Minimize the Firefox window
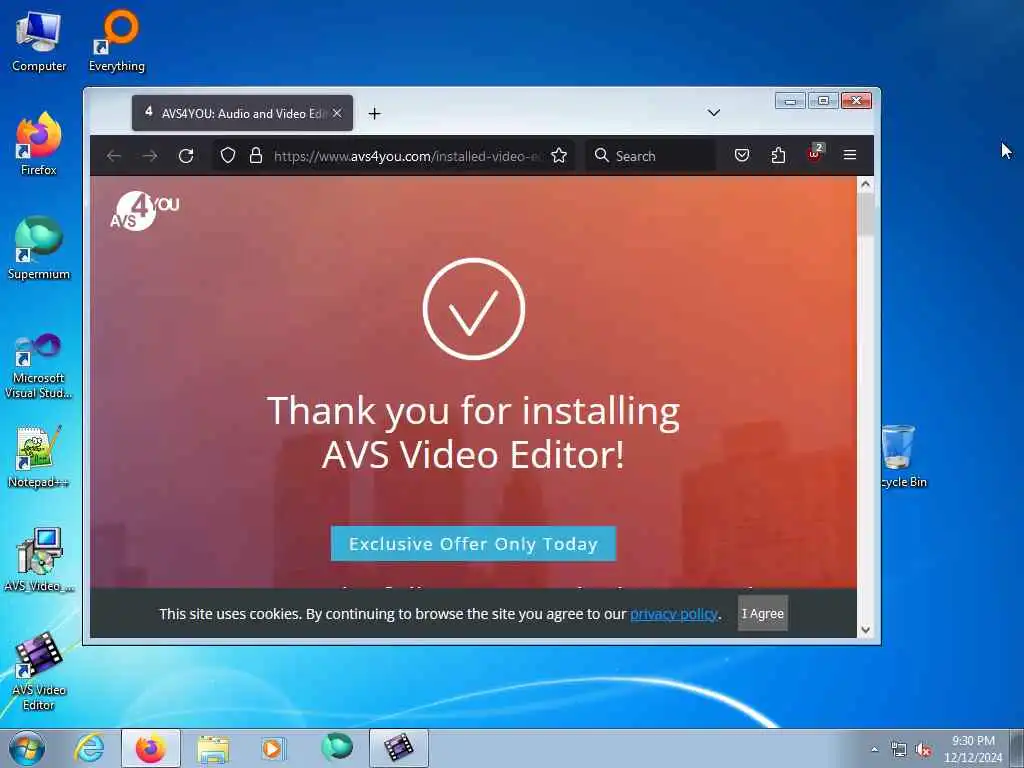 [790, 101]
